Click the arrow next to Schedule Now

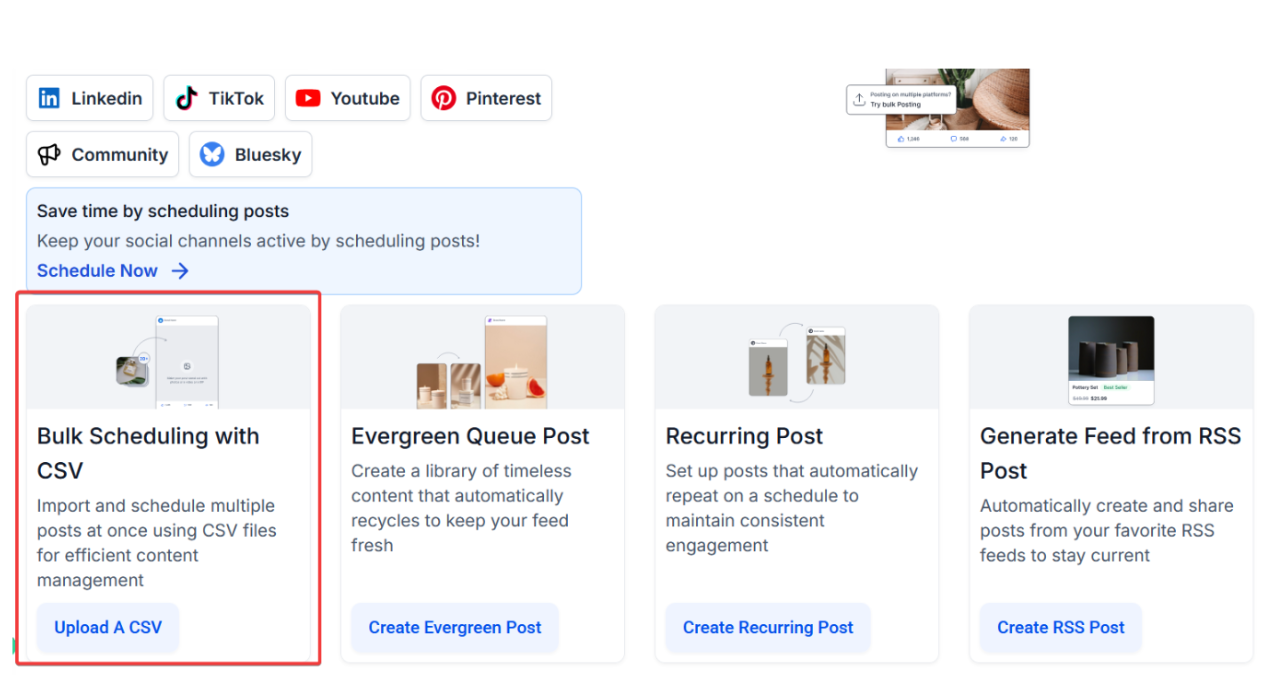point(180,271)
